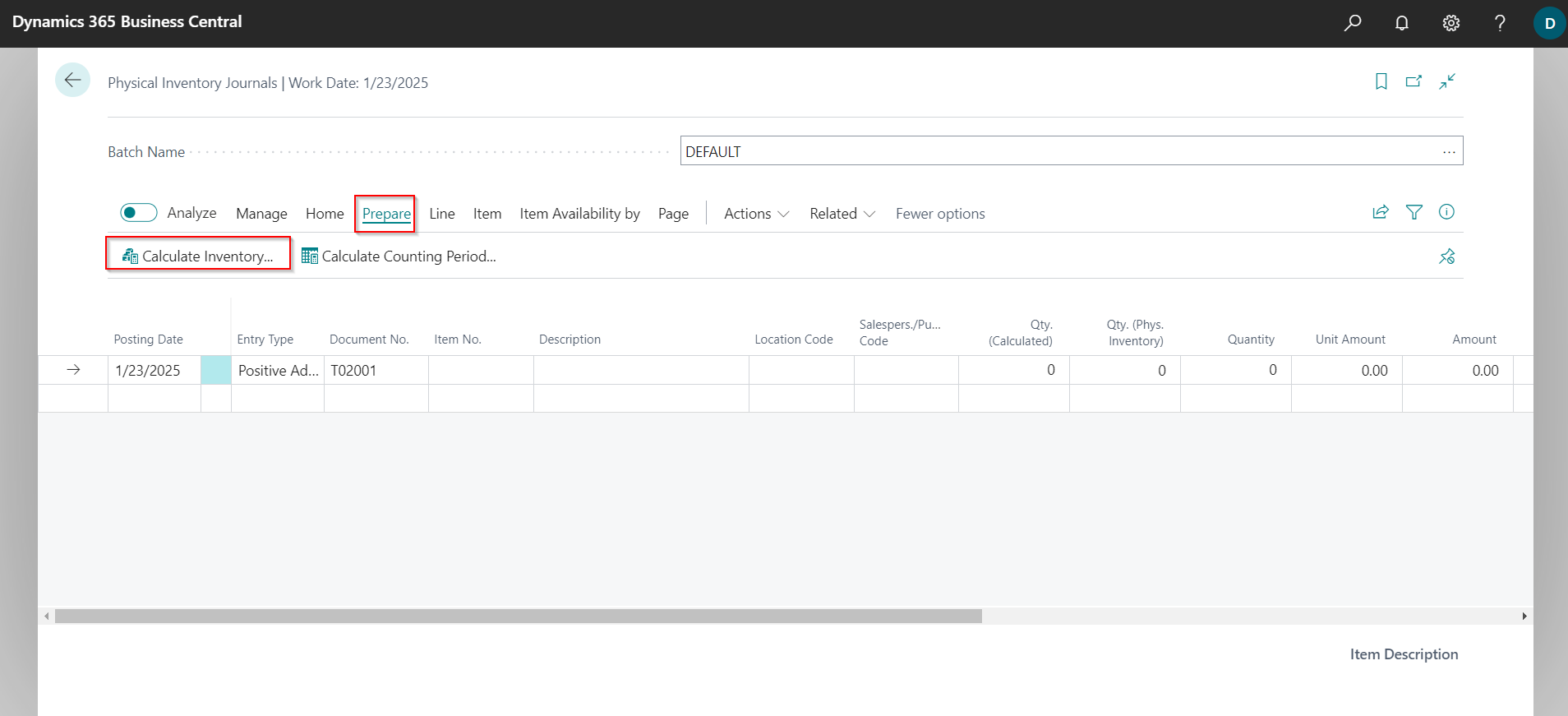Image resolution: width=1568 pixels, height=716 pixels.
Task: Click Item No. column header
Action: [x=458, y=340]
